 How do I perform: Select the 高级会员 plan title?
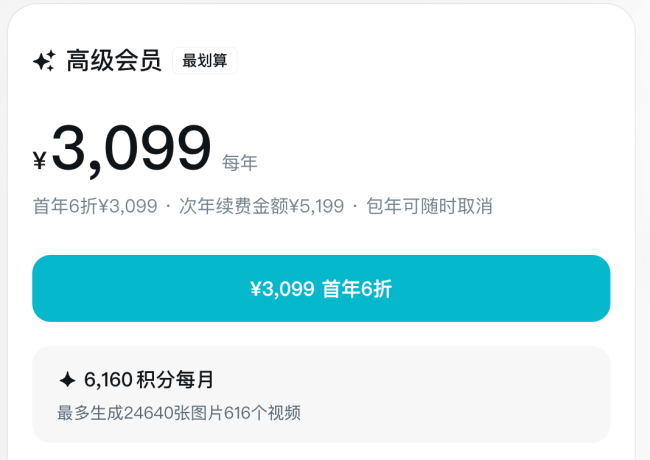(x=113, y=61)
